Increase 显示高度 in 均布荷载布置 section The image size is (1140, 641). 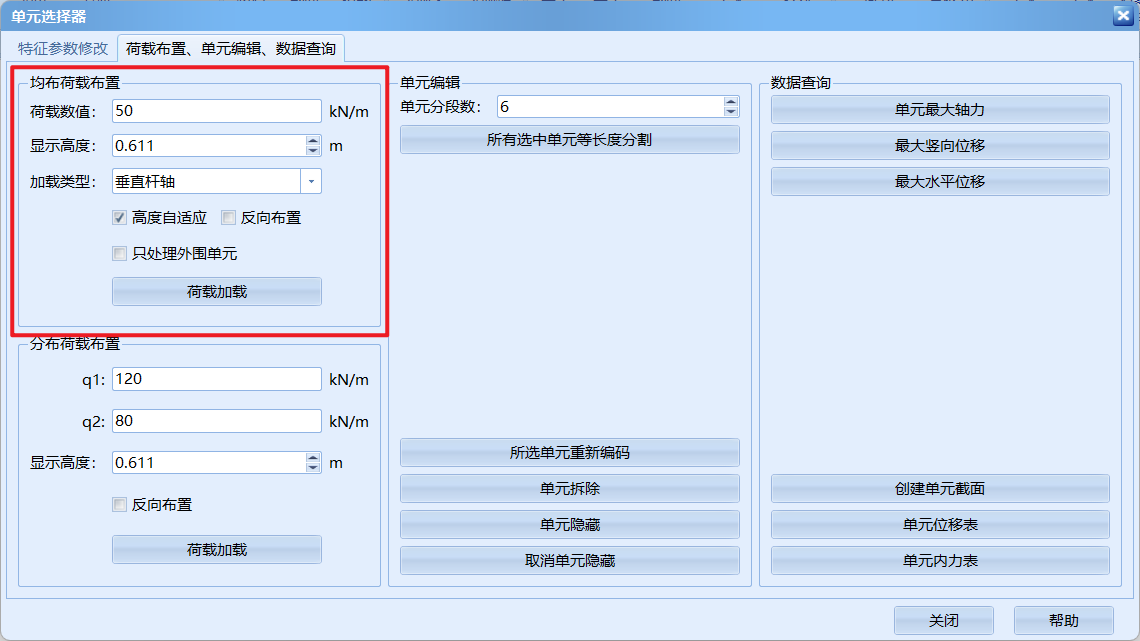coord(313,141)
